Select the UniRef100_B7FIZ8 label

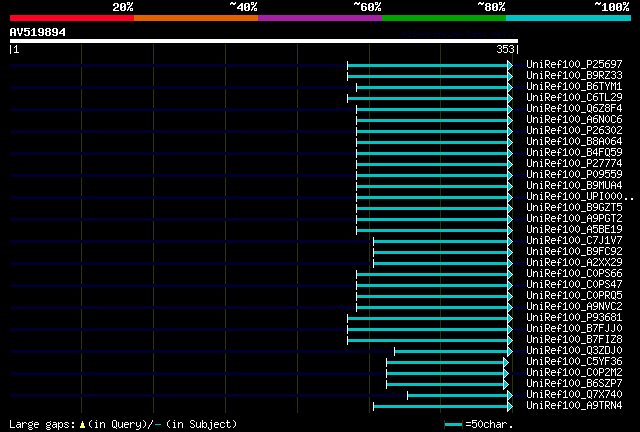pos(574,340)
